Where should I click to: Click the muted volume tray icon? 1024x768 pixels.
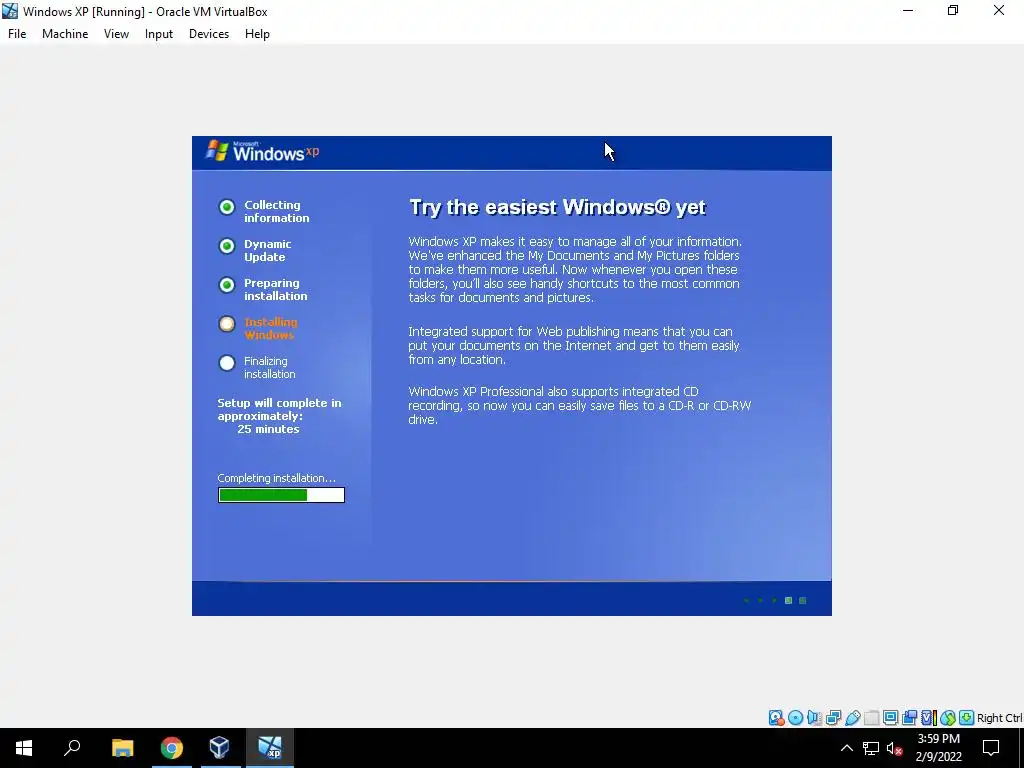point(895,748)
